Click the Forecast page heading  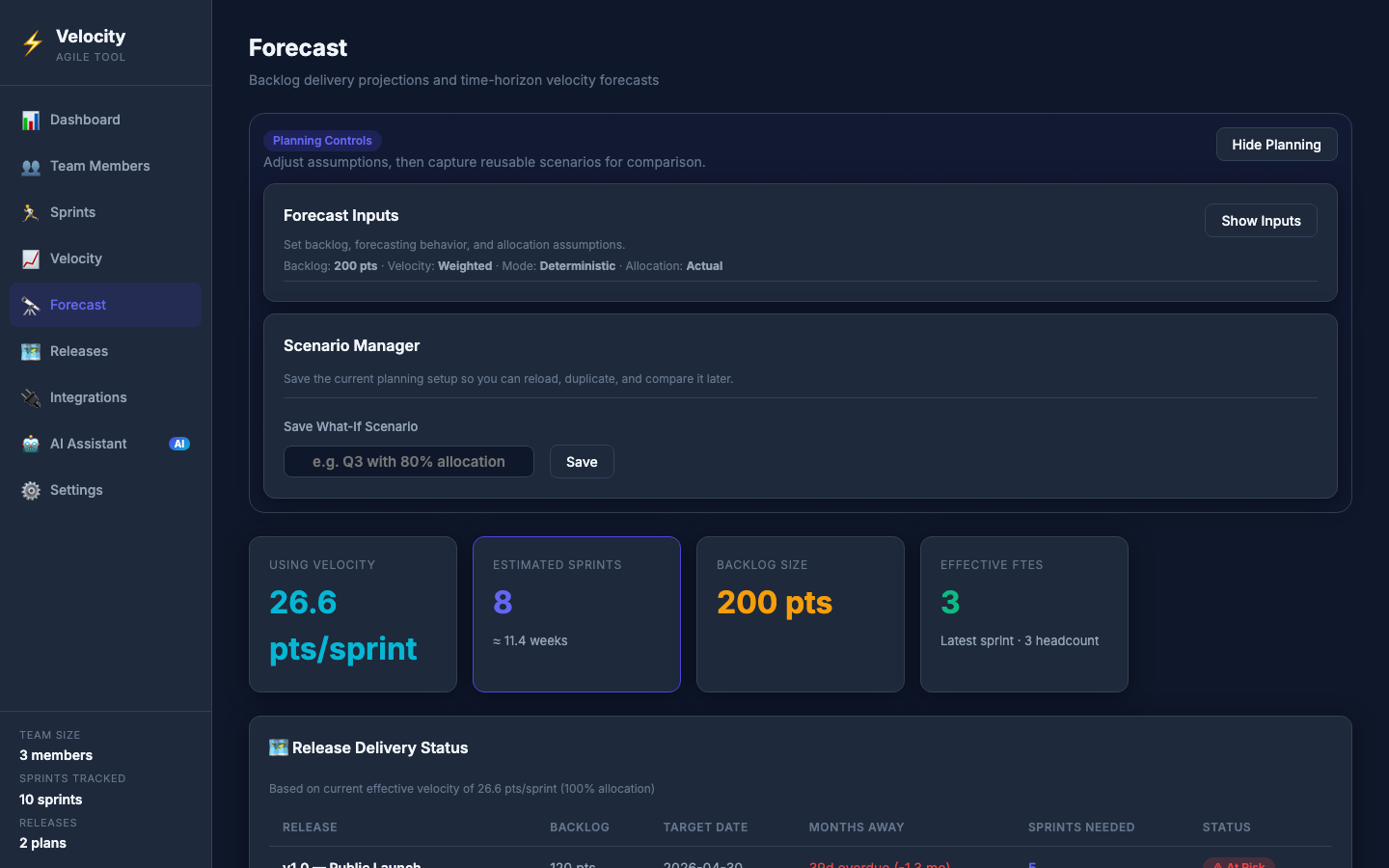click(x=298, y=47)
